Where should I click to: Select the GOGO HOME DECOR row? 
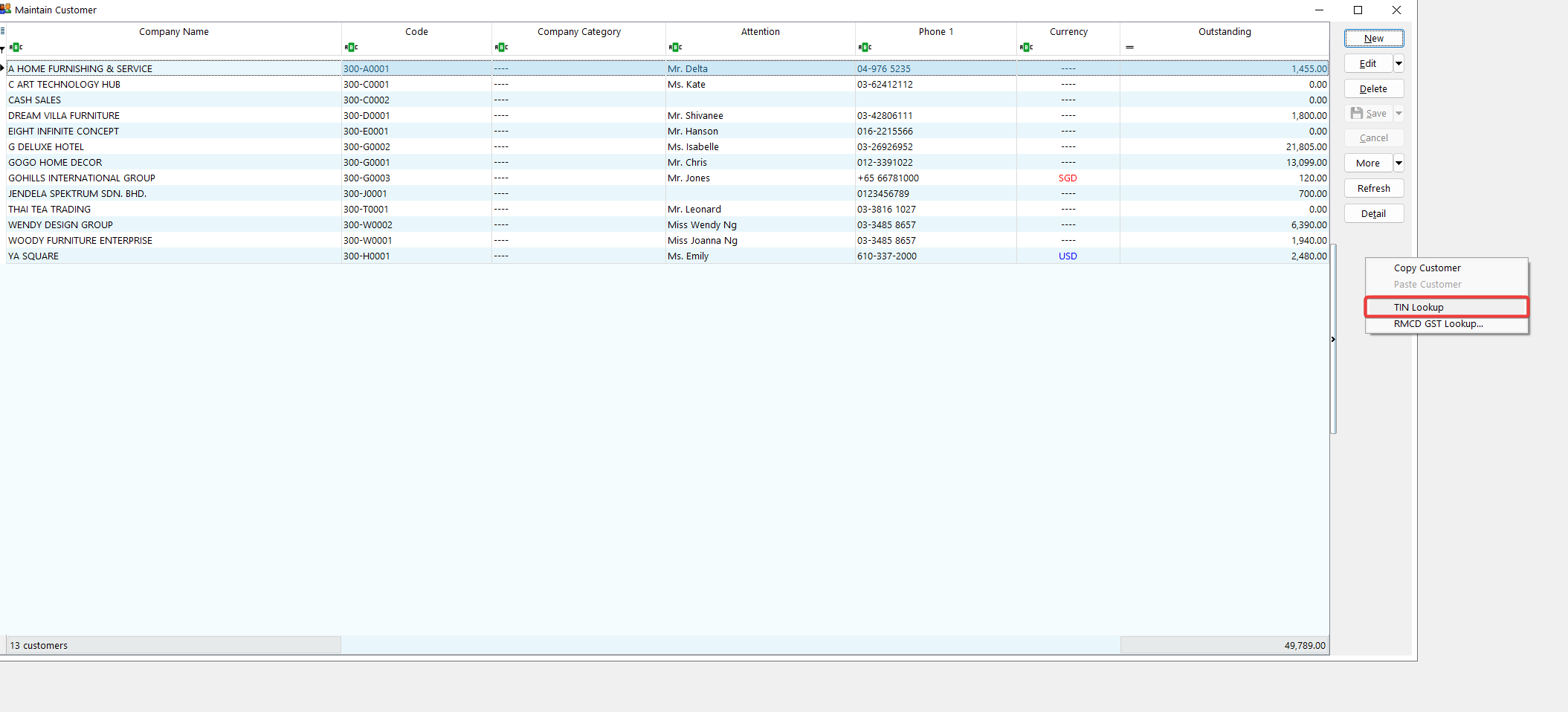tap(667, 162)
